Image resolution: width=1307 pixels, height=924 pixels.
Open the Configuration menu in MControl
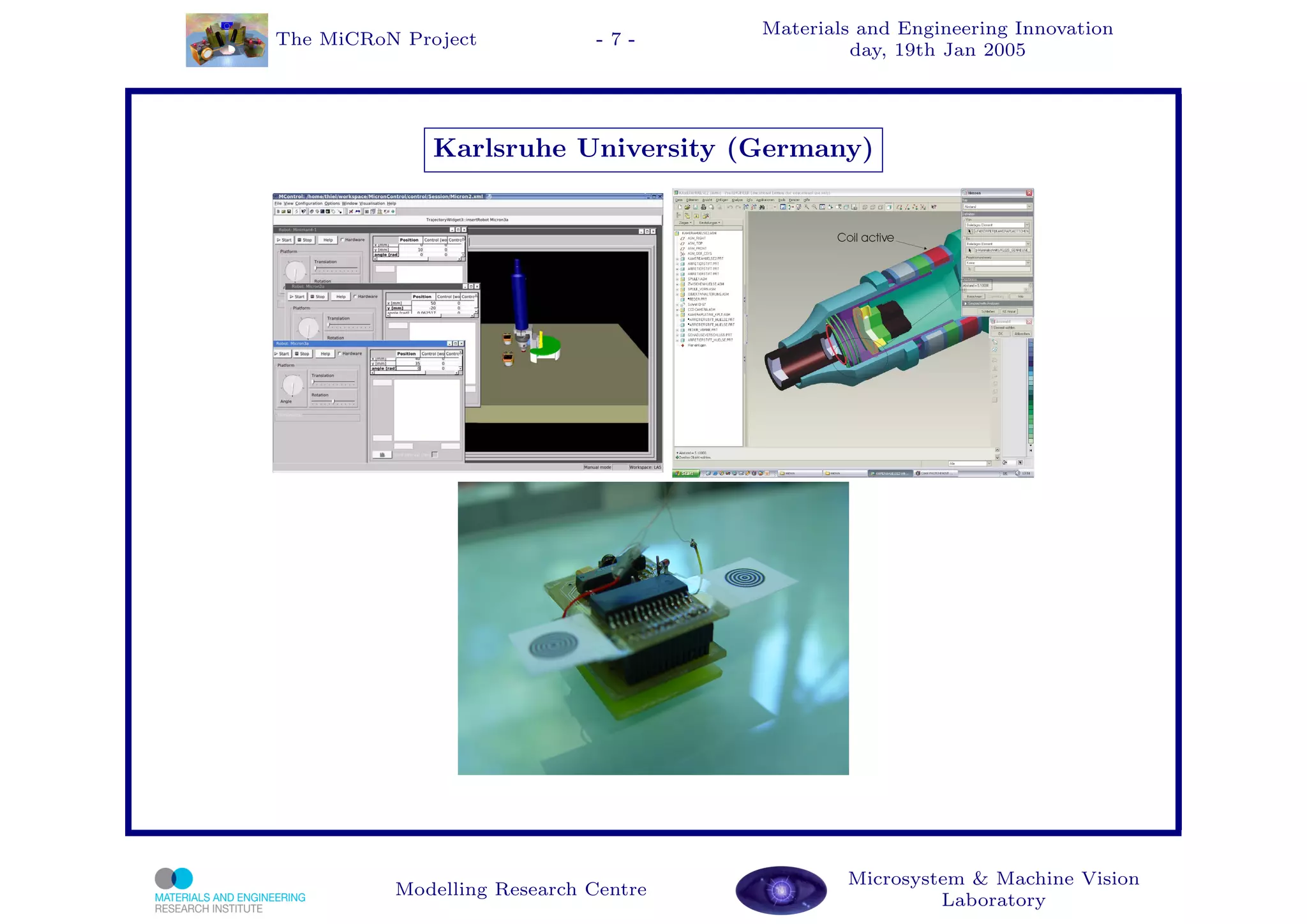(x=309, y=204)
